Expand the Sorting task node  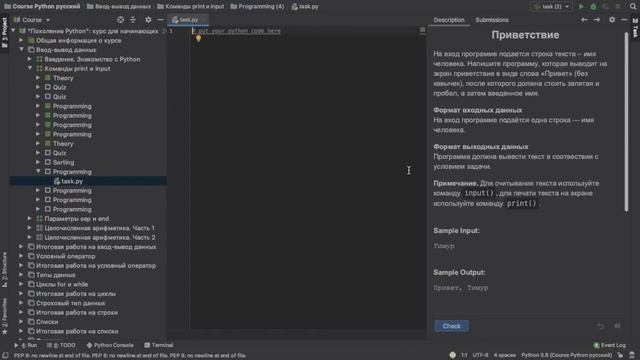point(38,162)
